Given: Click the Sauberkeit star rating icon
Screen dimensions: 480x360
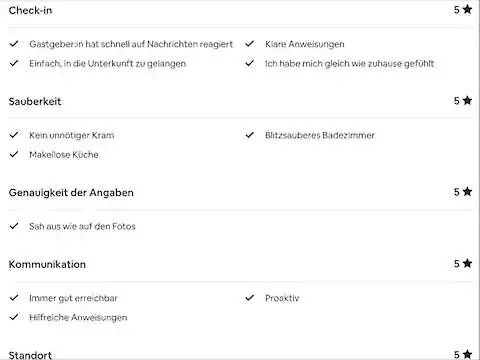Looking at the screenshot, I should (x=468, y=100).
